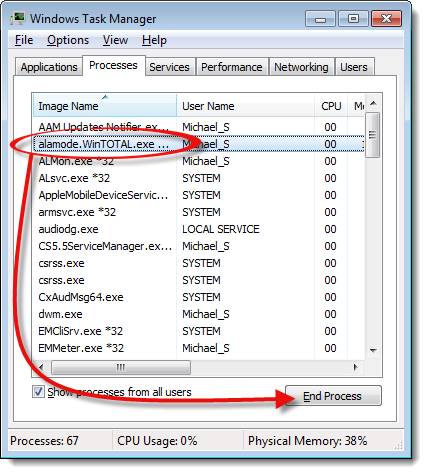Screen dimensions: 427x473
Task: Open the Help menu
Action: [154, 40]
